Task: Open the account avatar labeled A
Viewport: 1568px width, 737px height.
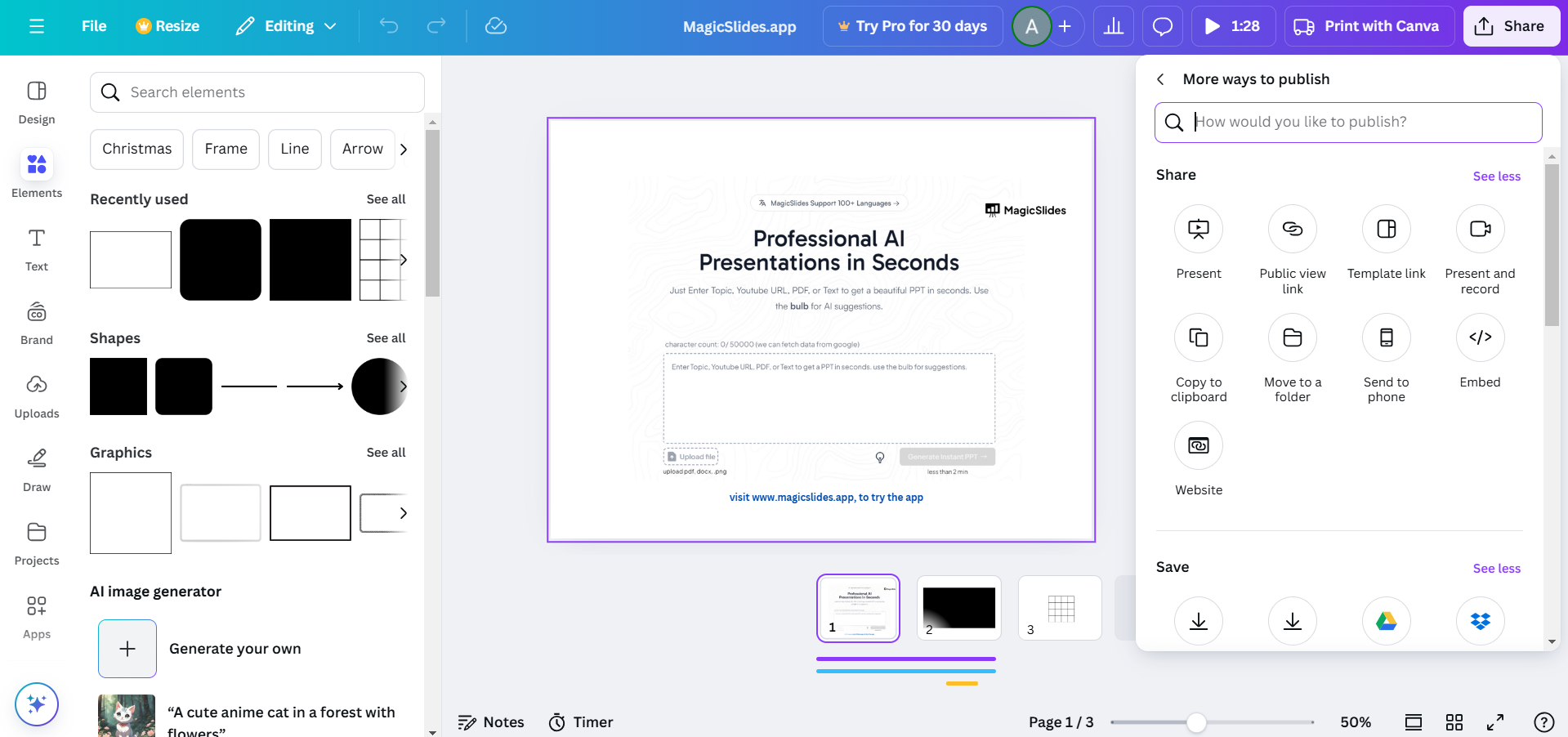Action: click(1032, 26)
